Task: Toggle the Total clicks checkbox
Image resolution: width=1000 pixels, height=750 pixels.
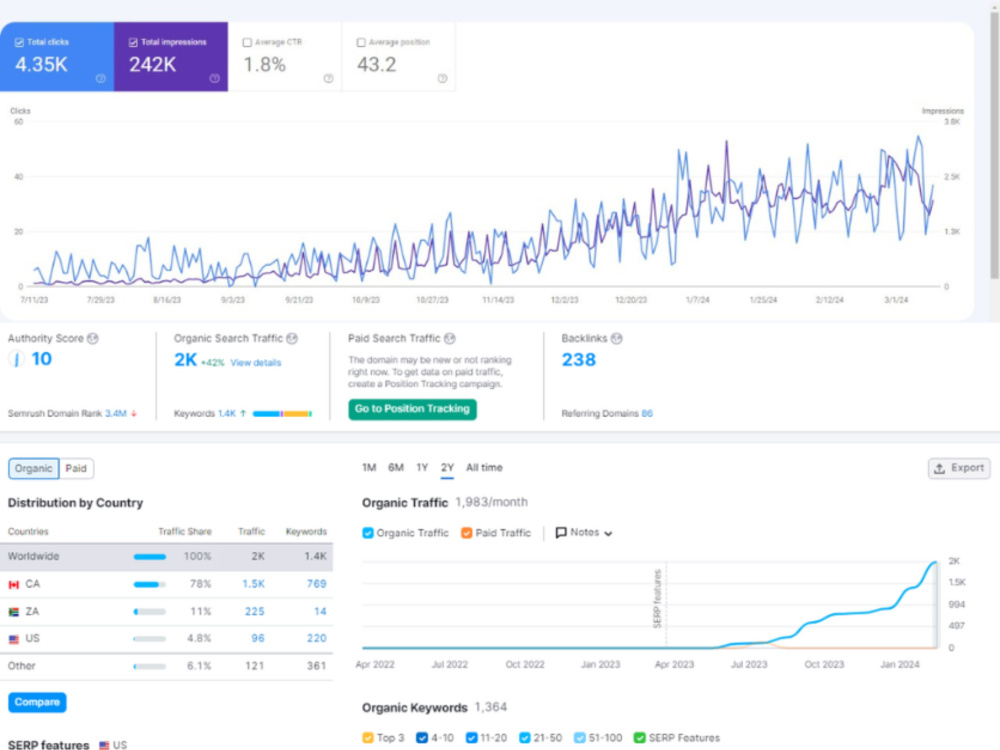Action: coord(19,42)
